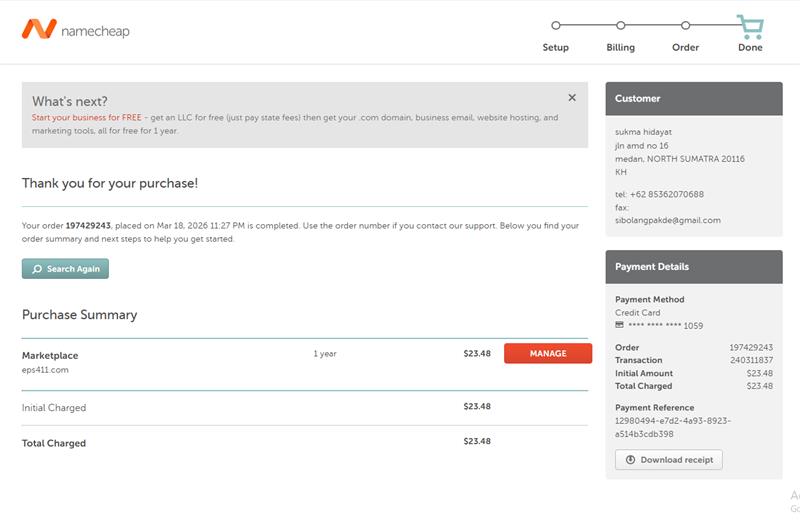
Task: Click the Setup step label
Action: pos(555,48)
